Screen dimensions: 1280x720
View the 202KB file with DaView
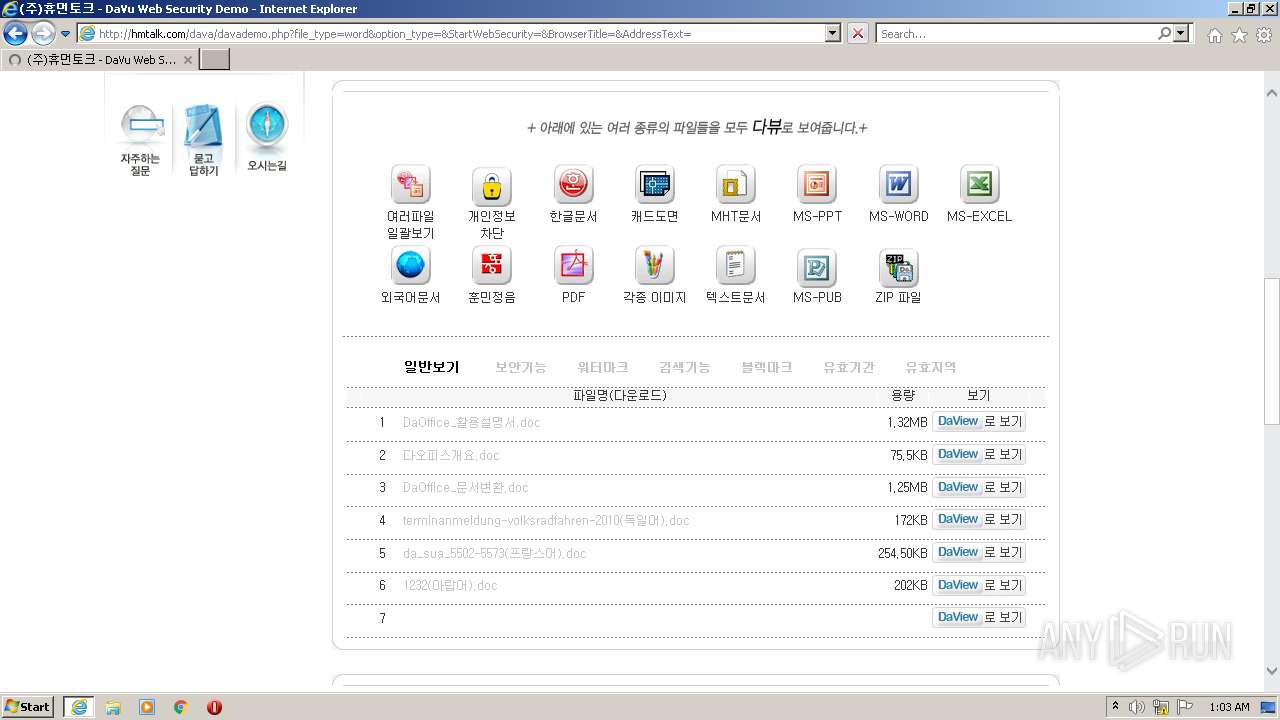979,585
